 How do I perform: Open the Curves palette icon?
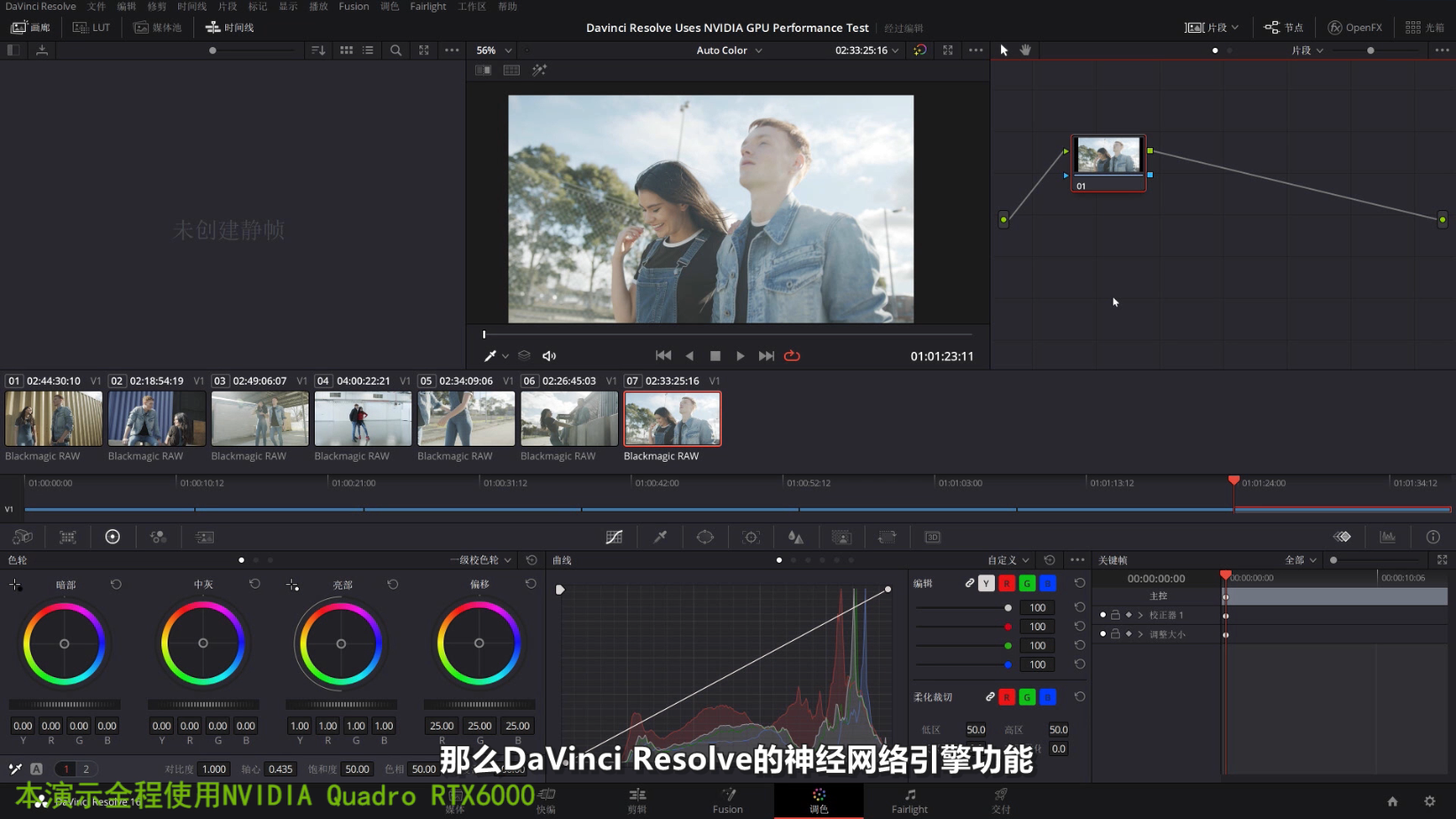coord(614,537)
